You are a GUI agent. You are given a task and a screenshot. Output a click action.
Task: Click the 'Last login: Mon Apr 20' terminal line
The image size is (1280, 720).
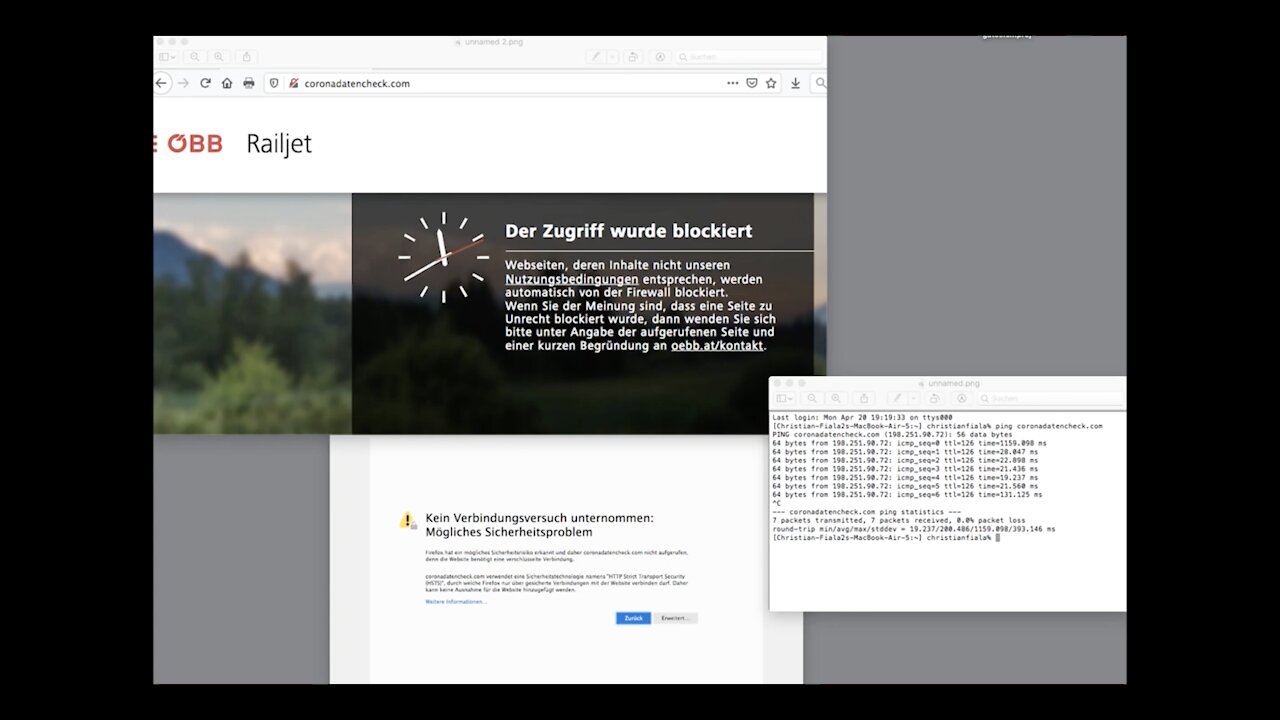pyautogui.click(x=862, y=417)
